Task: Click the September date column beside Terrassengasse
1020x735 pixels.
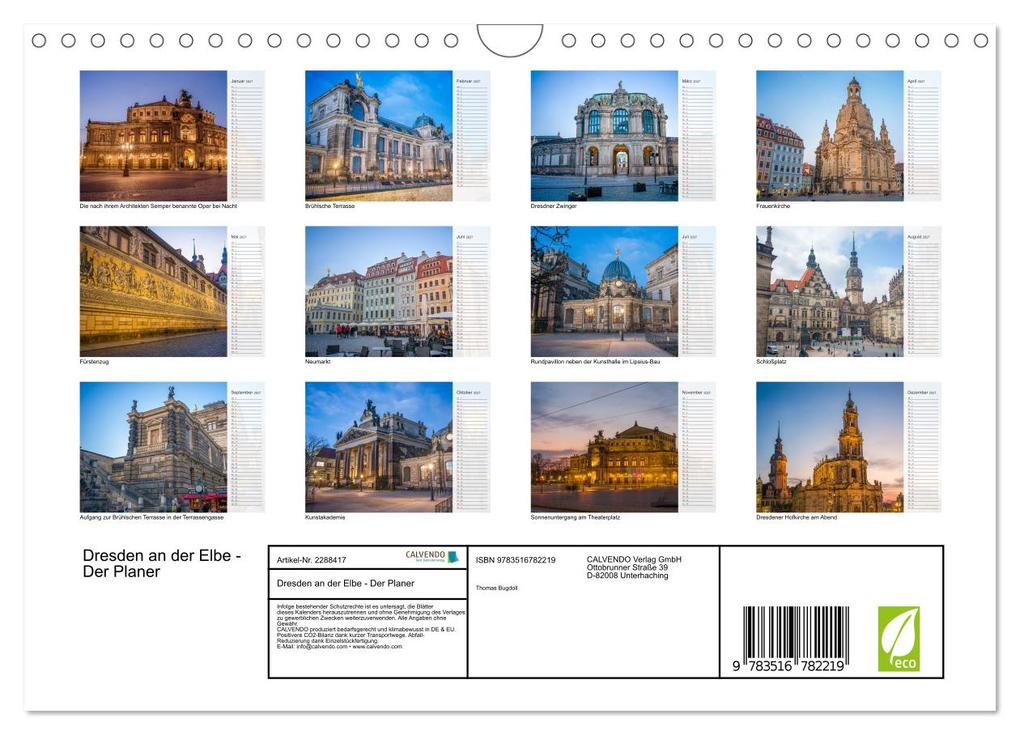Action: pos(247,447)
